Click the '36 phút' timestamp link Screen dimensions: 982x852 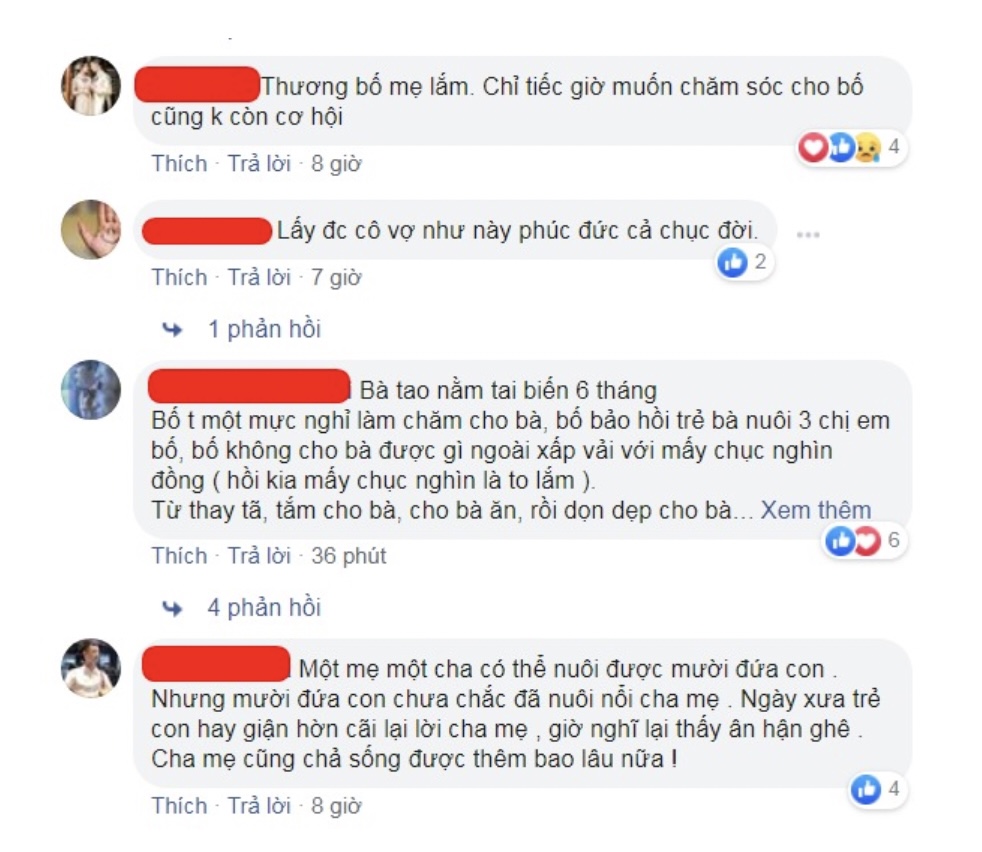tap(349, 556)
